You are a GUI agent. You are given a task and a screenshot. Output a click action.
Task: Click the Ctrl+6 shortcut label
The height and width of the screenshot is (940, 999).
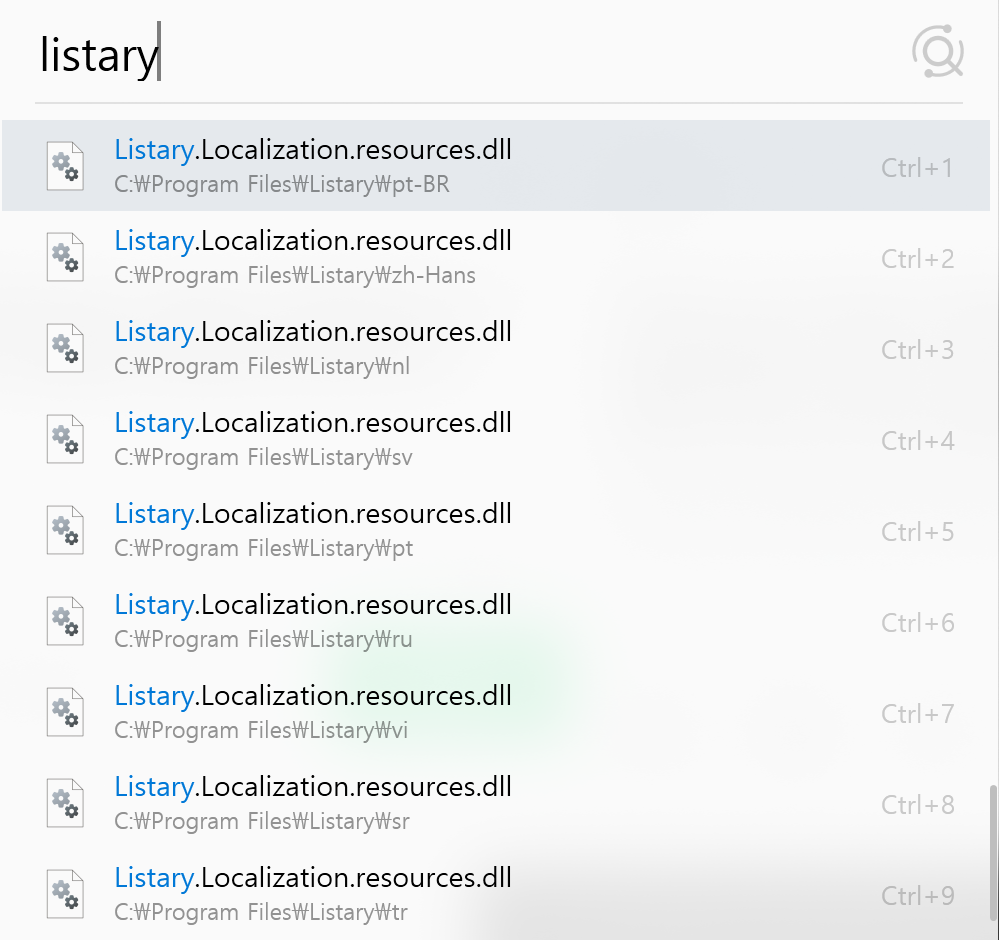click(x=917, y=624)
